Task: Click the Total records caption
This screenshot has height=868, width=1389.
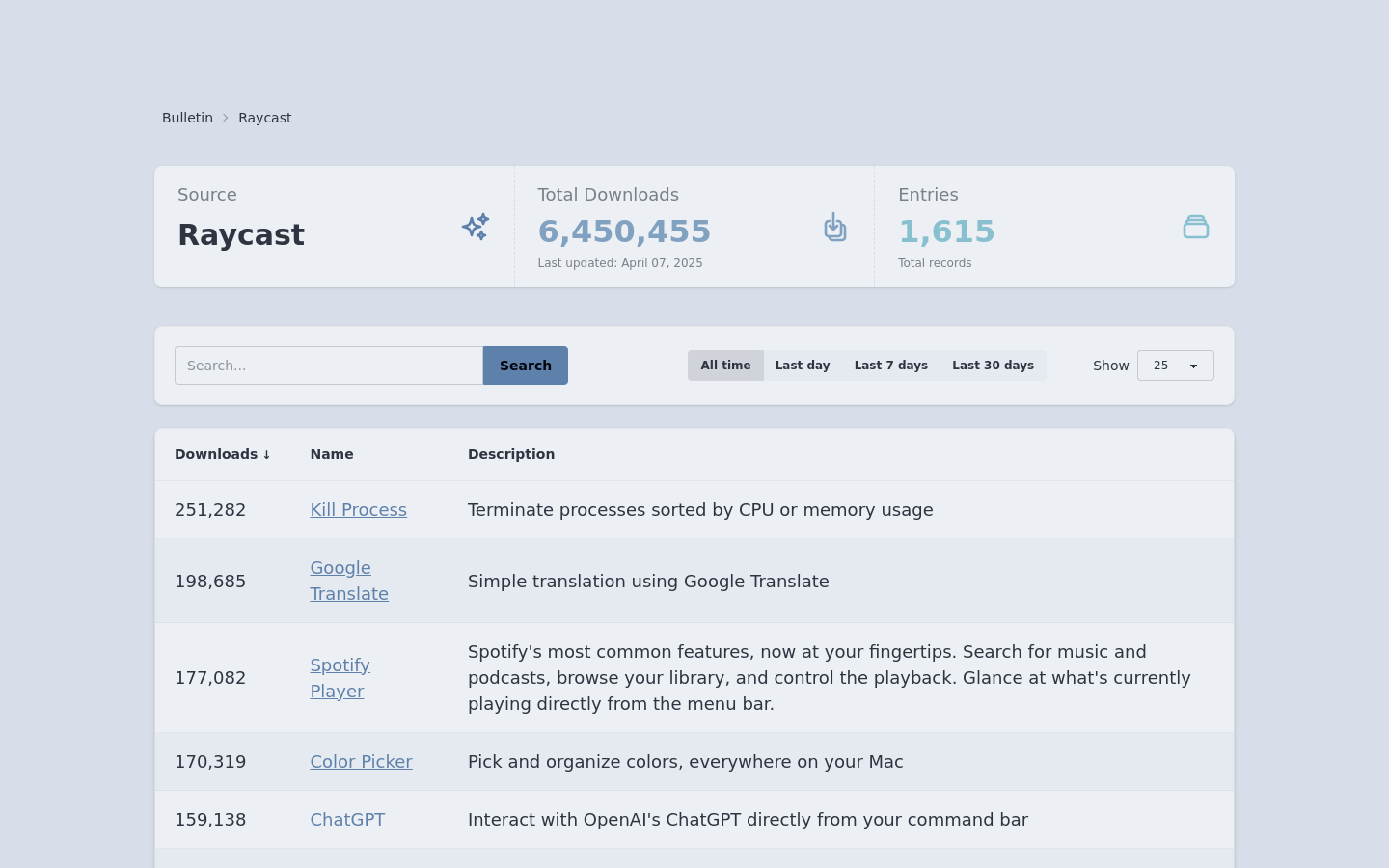Action: coord(935,263)
